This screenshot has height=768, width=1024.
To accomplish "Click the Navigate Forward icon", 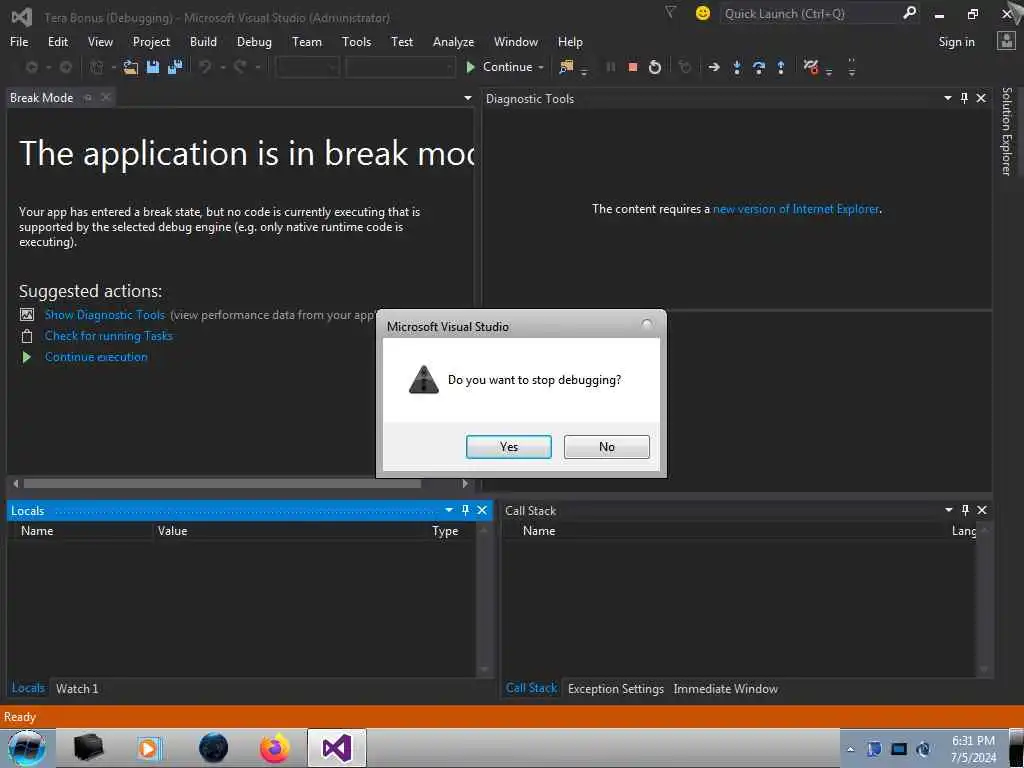I will [65, 67].
